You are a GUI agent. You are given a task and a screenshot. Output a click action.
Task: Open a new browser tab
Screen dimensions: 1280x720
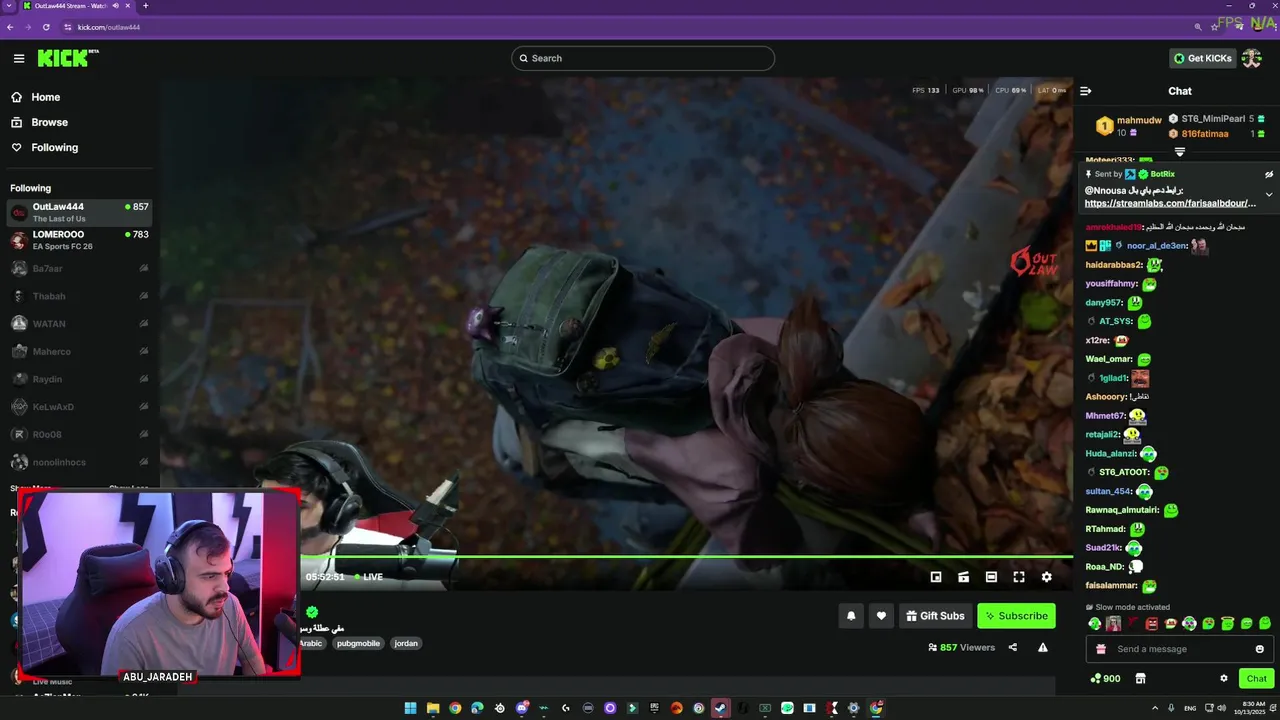click(146, 6)
